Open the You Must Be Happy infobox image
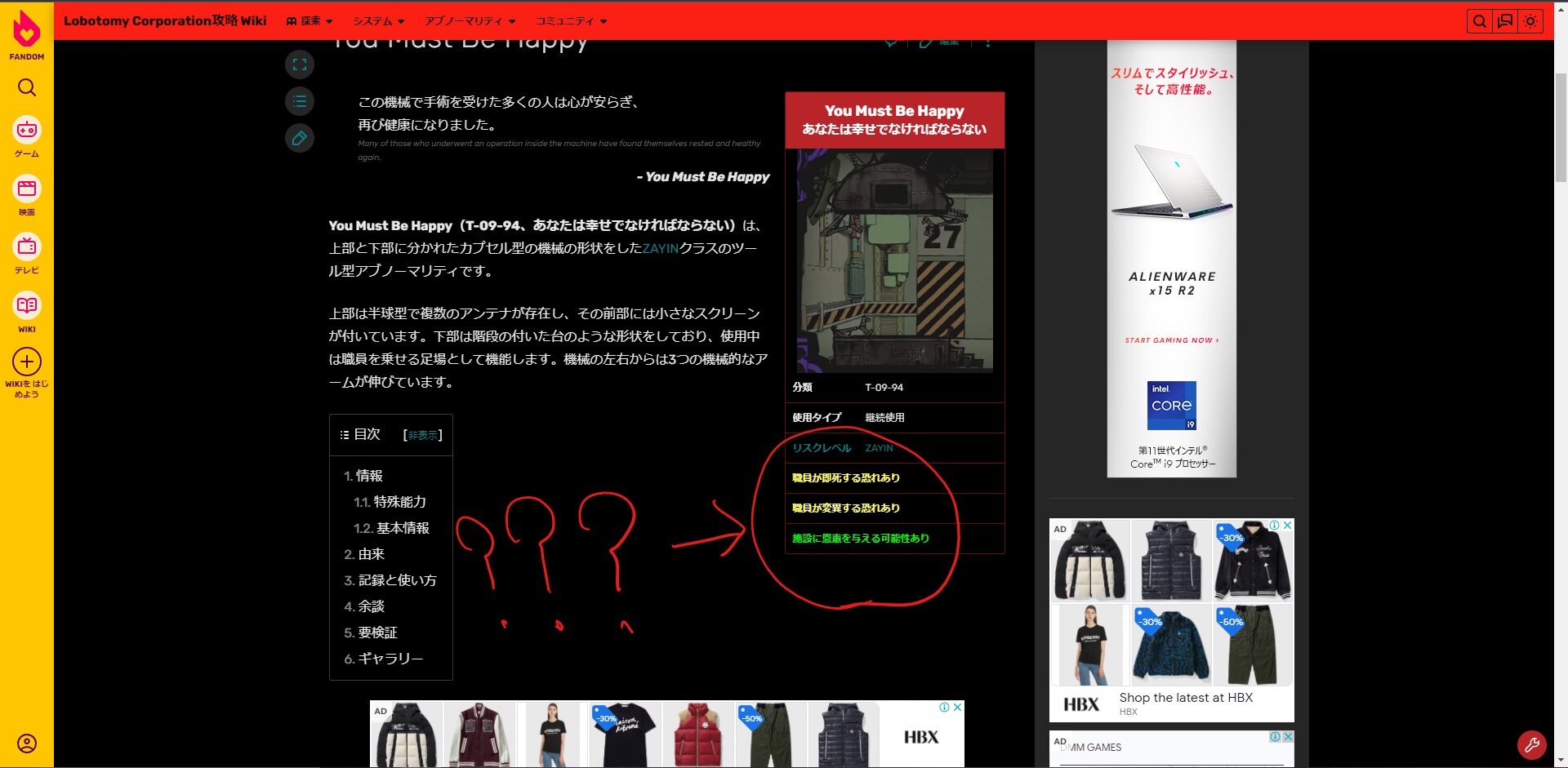 [x=895, y=260]
